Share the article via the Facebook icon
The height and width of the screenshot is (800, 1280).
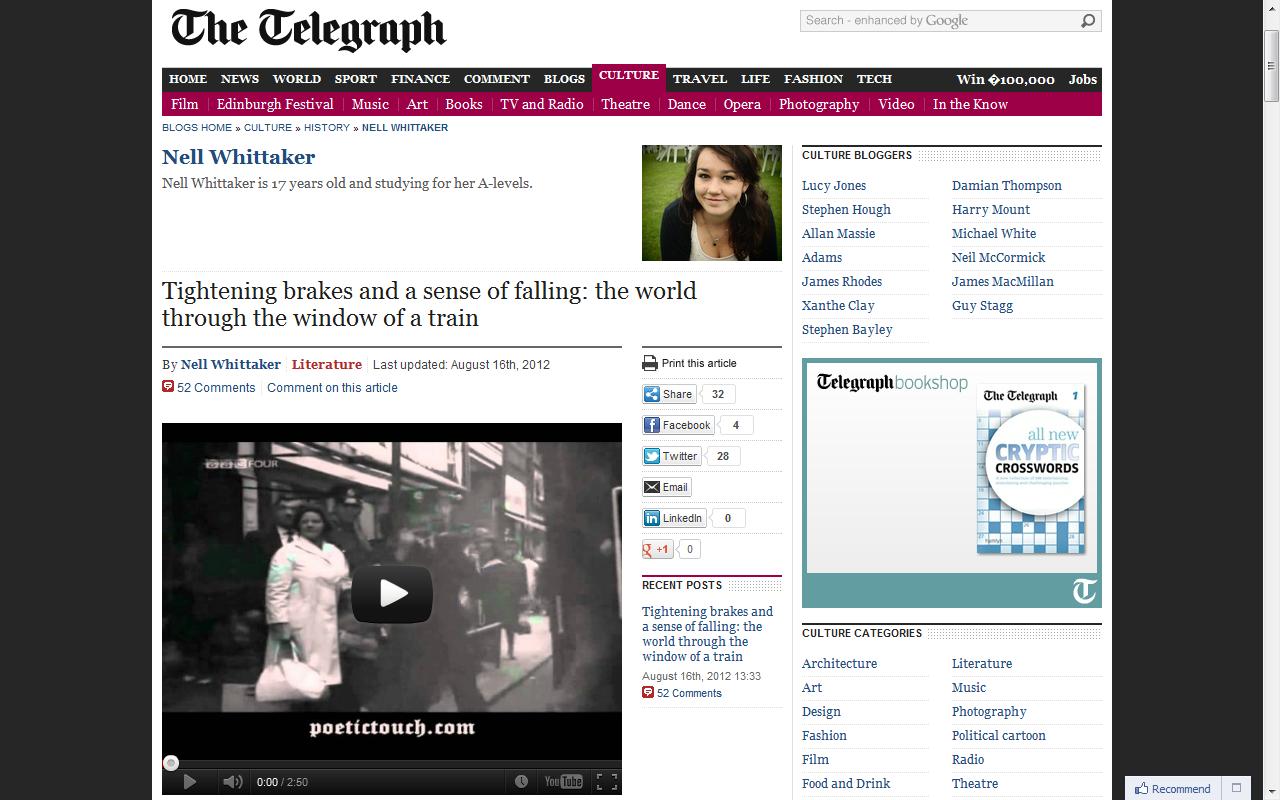point(652,425)
